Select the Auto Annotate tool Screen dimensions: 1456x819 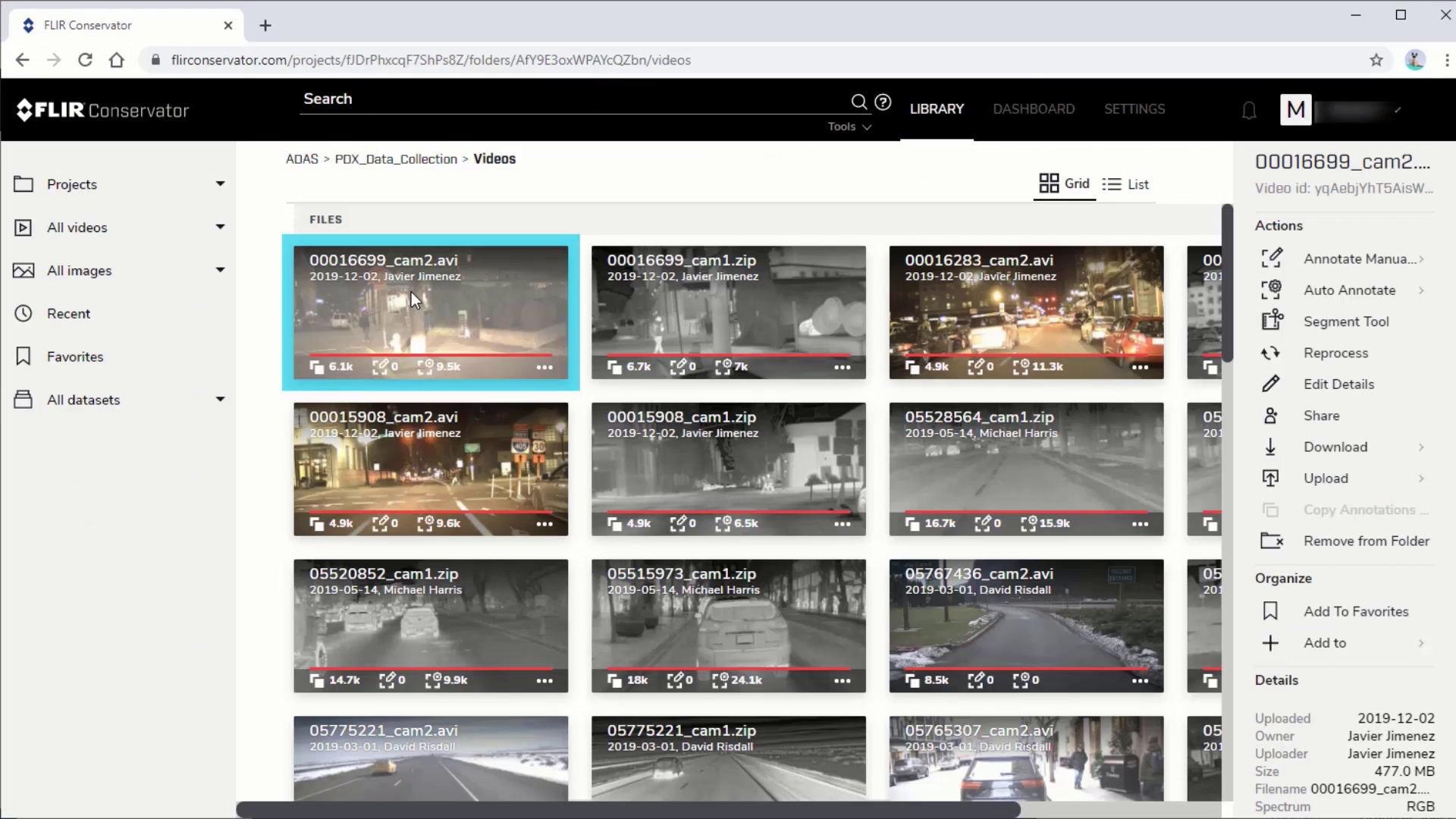[x=1350, y=289]
